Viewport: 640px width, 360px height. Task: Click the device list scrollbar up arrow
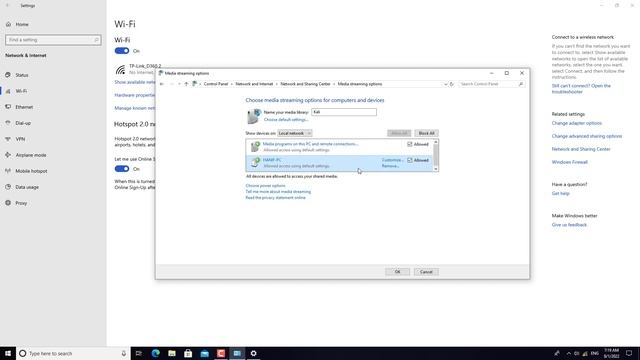pyautogui.click(x=436, y=142)
